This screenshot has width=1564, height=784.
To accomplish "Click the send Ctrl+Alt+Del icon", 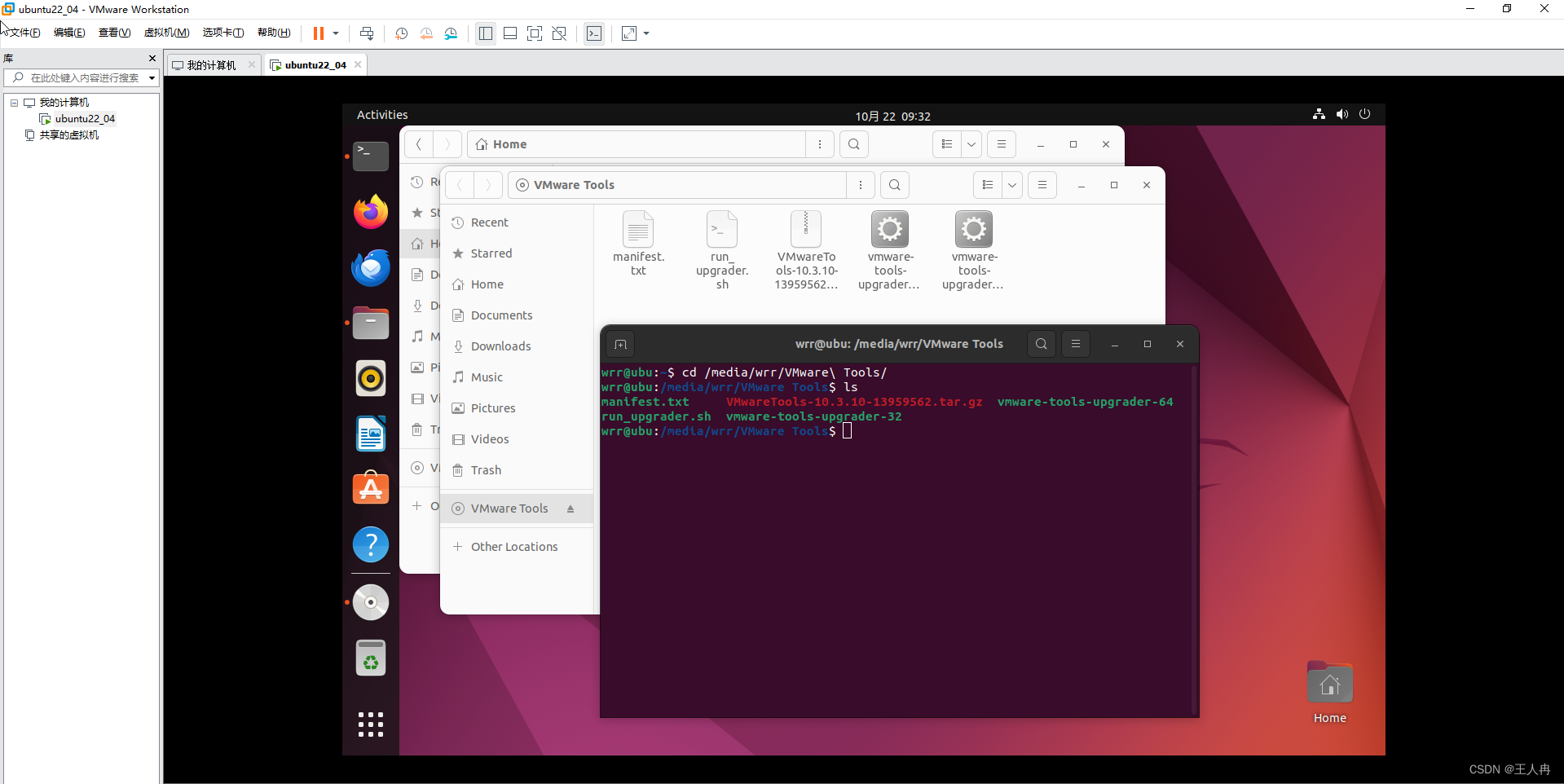I will coord(367,33).
